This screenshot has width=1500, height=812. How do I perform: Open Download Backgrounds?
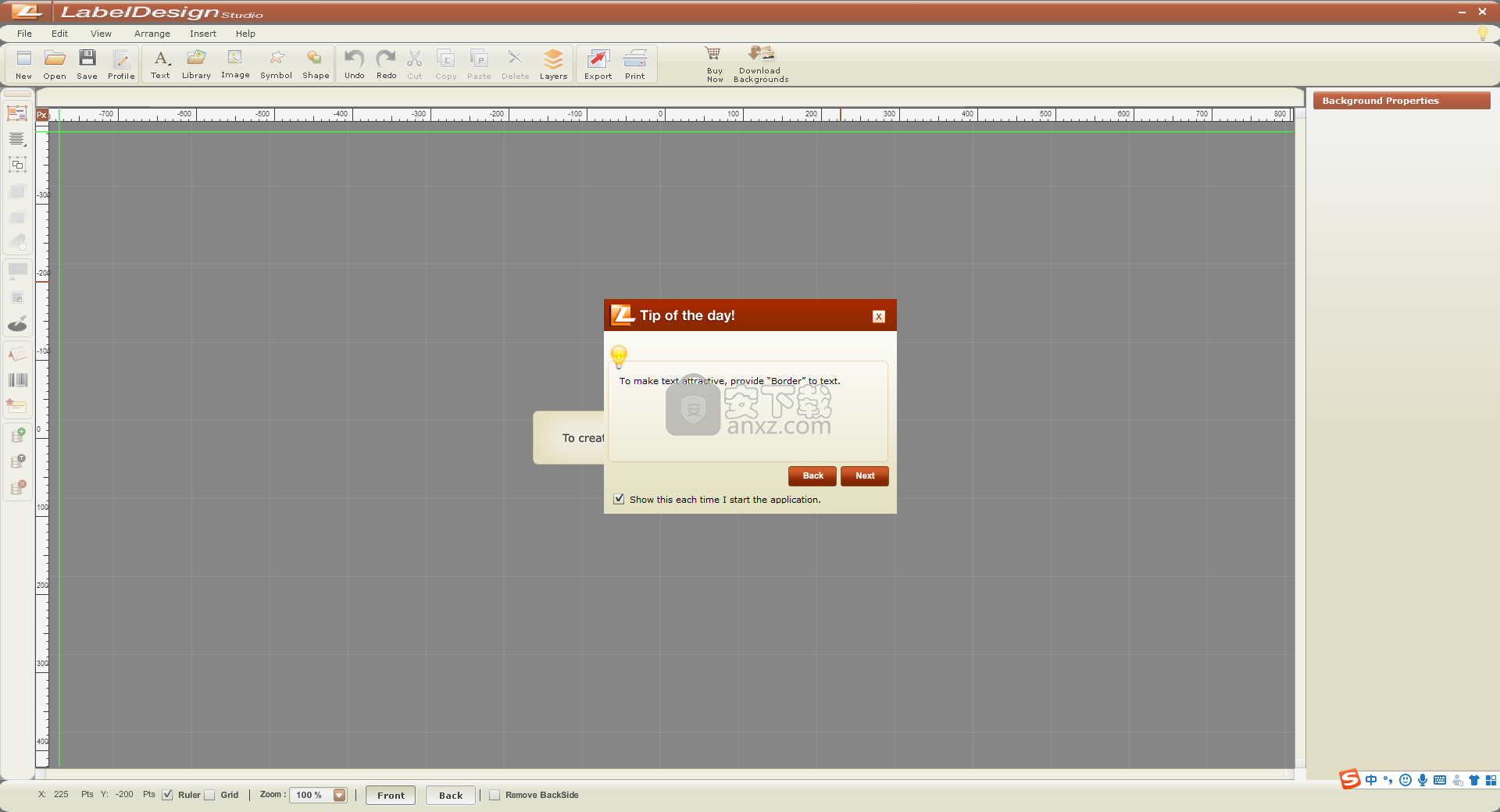tap(761, 64)
